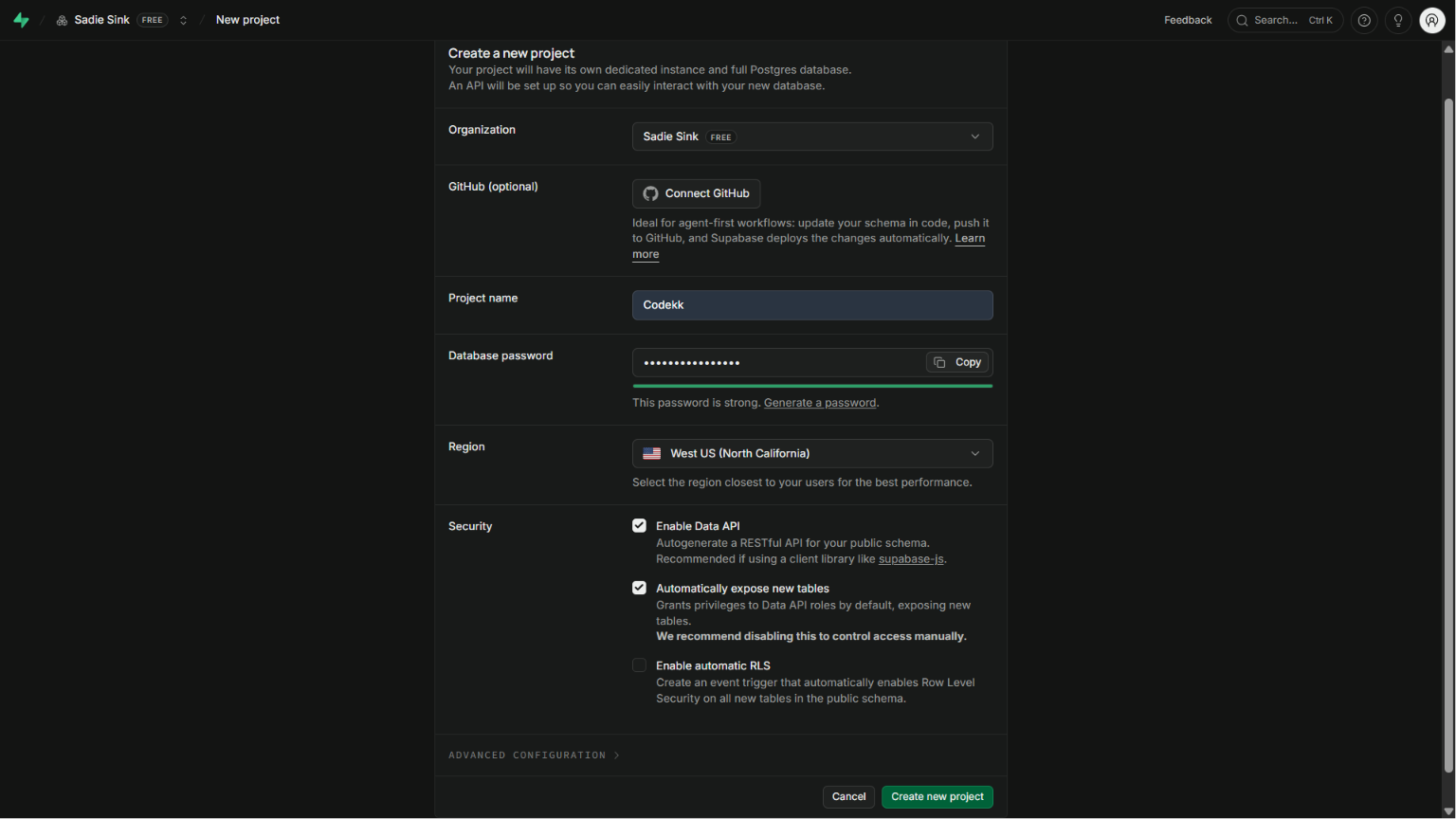Click the scrollbar down arrow
This screenshot has height=819, width=1456.
[x=1448, y=811]
